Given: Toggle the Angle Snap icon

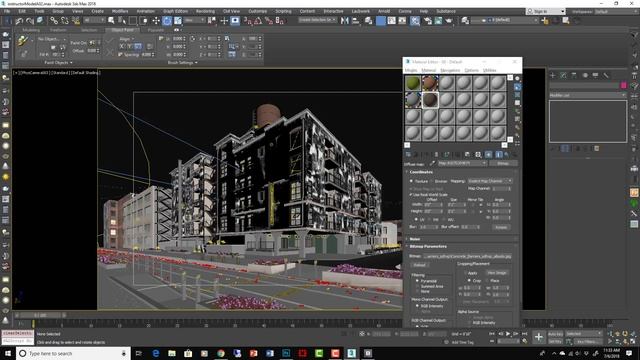Looking at the screenshot, I should (258, 20).
